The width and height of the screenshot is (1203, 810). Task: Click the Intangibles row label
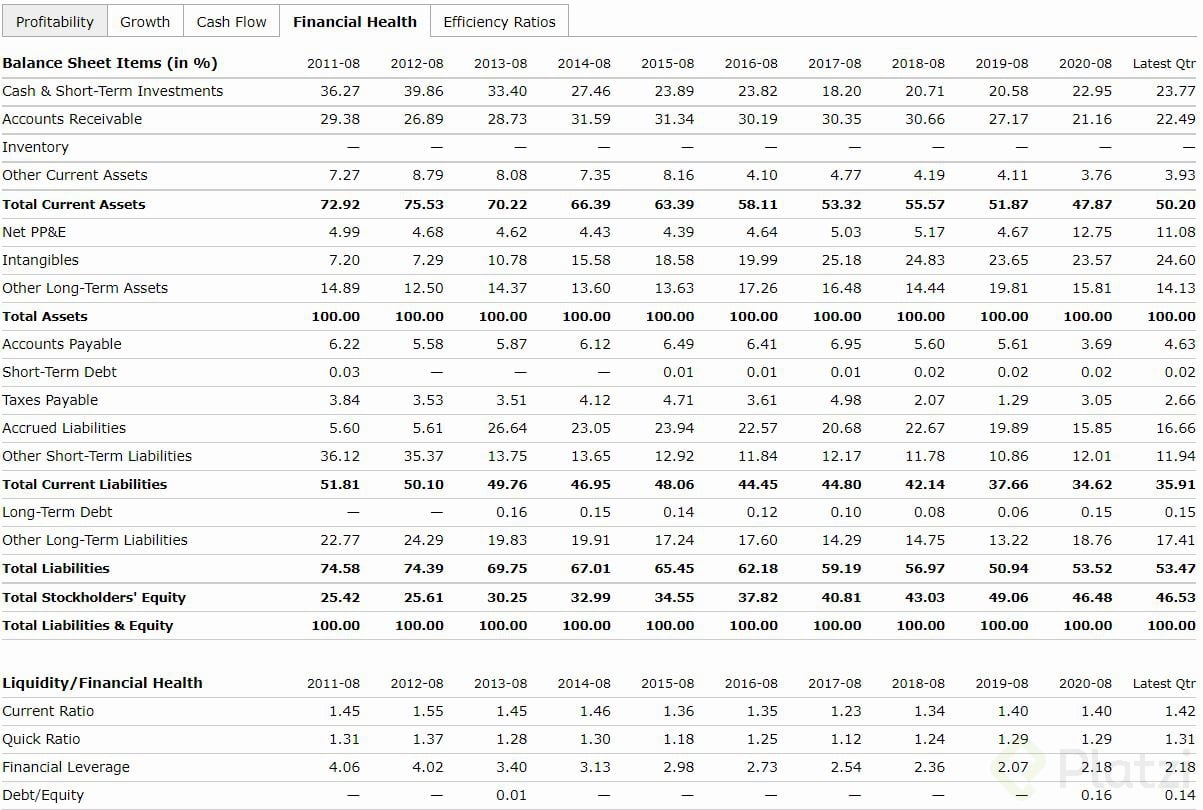tap(40, 260)
